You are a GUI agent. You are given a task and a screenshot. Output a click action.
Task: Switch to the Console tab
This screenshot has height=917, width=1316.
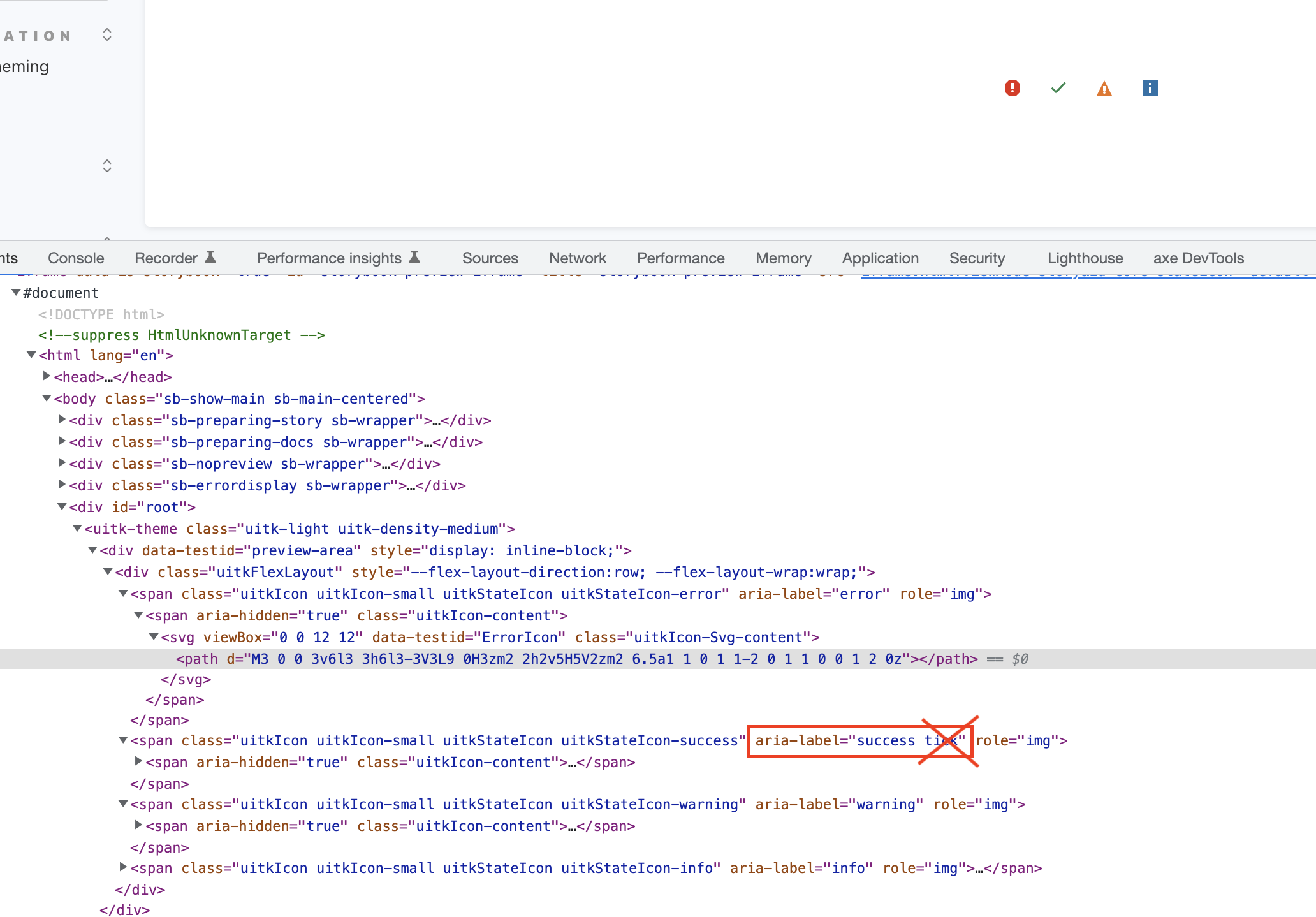75,258
